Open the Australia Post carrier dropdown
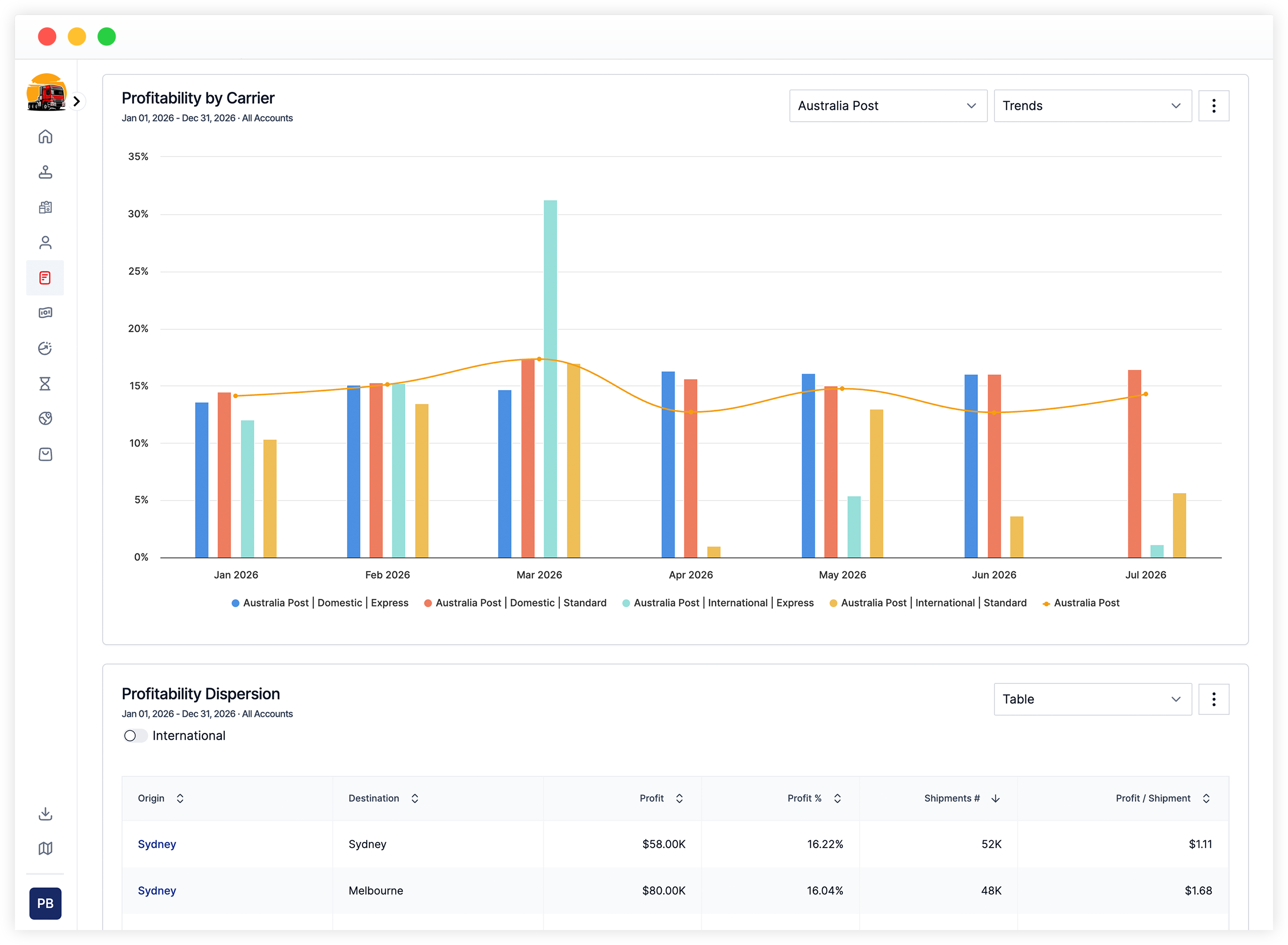Image resolution: width=1288 pixels, height=945 pixels. tap(888, 106)
